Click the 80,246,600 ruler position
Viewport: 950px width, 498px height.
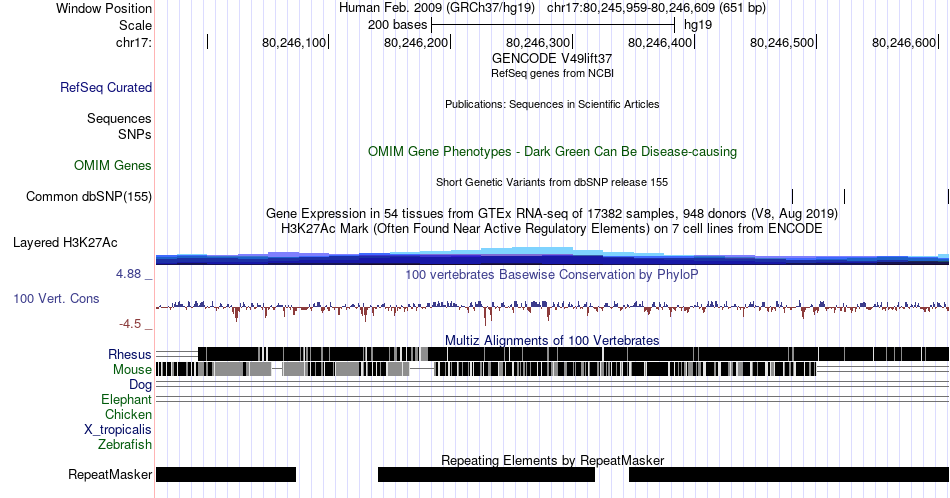coord(904,42)
